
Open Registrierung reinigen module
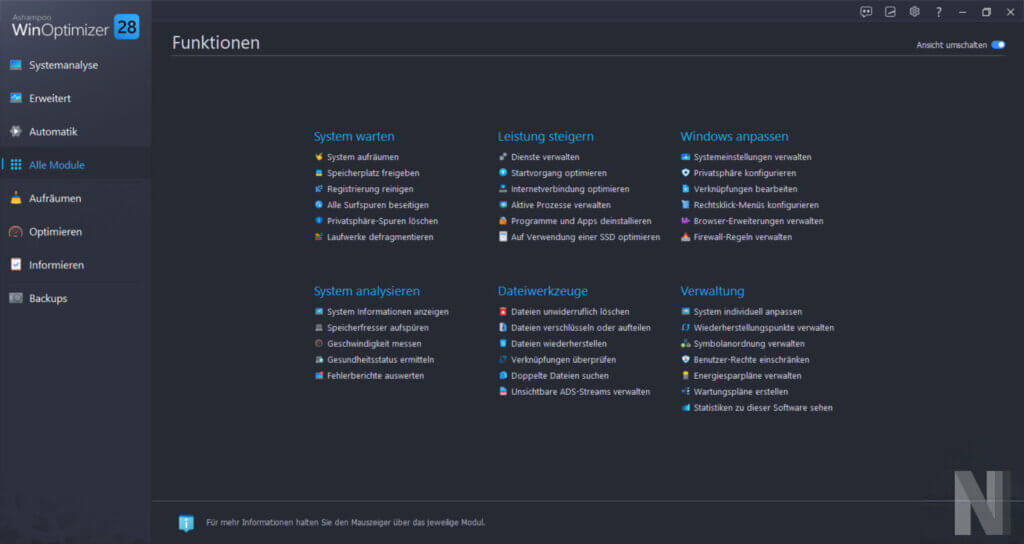tap(369, 189)
